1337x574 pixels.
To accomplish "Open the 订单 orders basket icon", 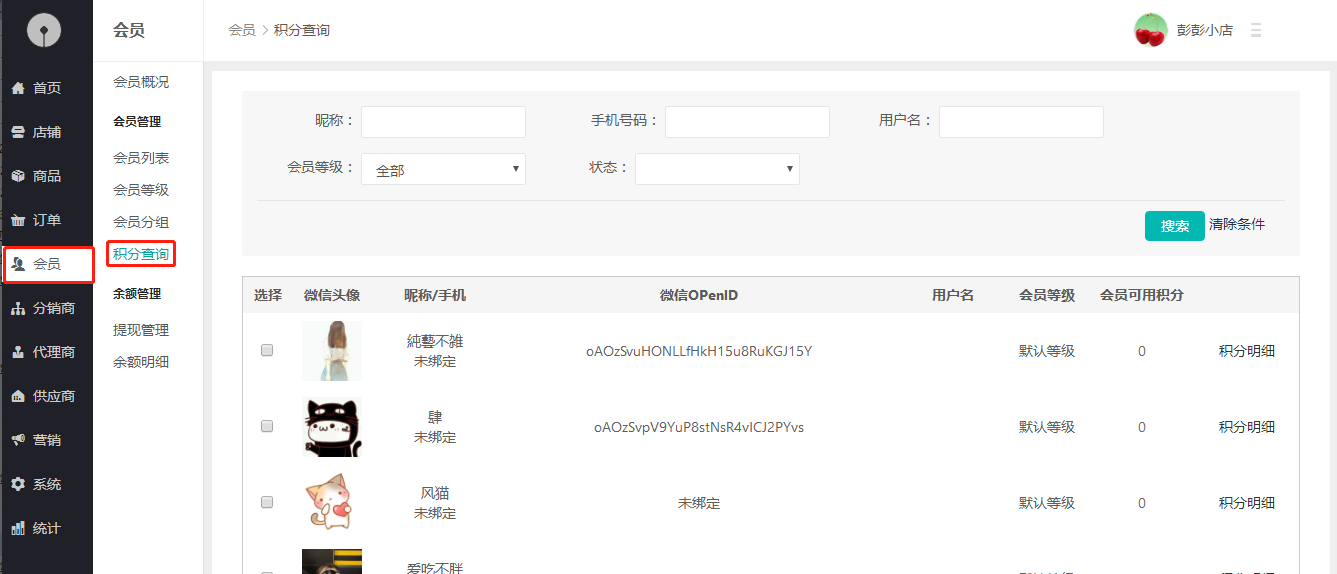I will click(x=18, y=220).
